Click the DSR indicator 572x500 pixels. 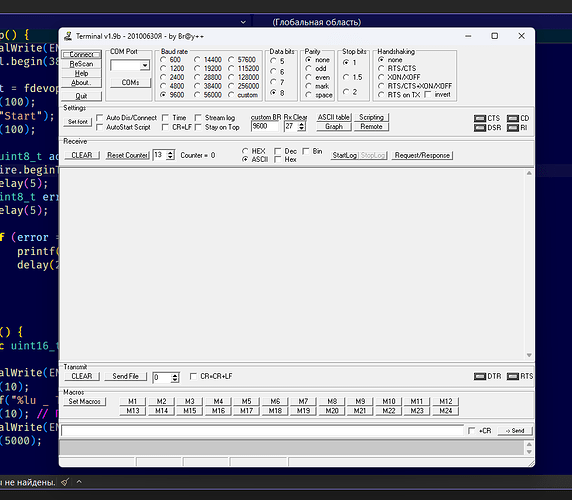(x=480, y=128)
